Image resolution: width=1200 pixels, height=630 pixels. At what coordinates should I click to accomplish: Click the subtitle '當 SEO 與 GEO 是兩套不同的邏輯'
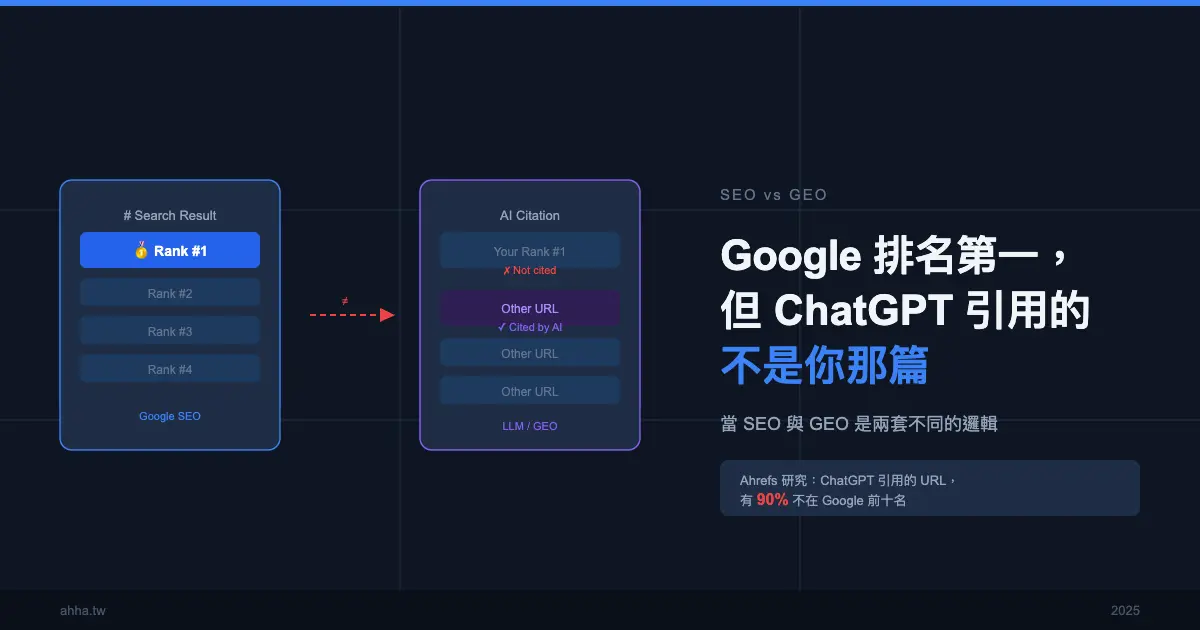point(859,424)
